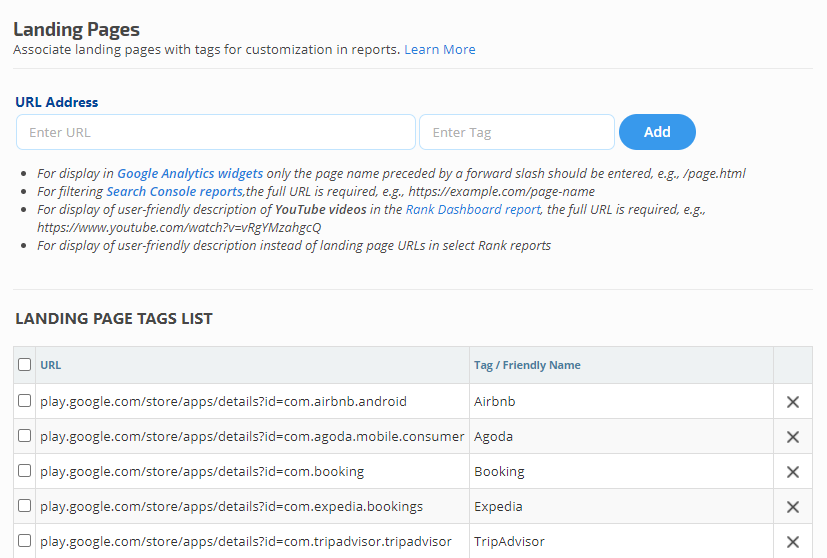
Task: Select the Agoda row checkbox
Action: (25, 436)
